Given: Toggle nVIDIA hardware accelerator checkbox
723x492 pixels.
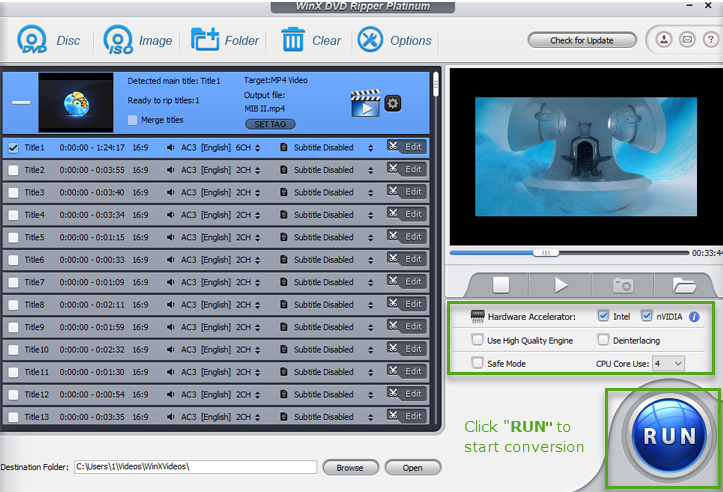Looking at the screenshot, I should pyautogui.click(x=646, y=316).
